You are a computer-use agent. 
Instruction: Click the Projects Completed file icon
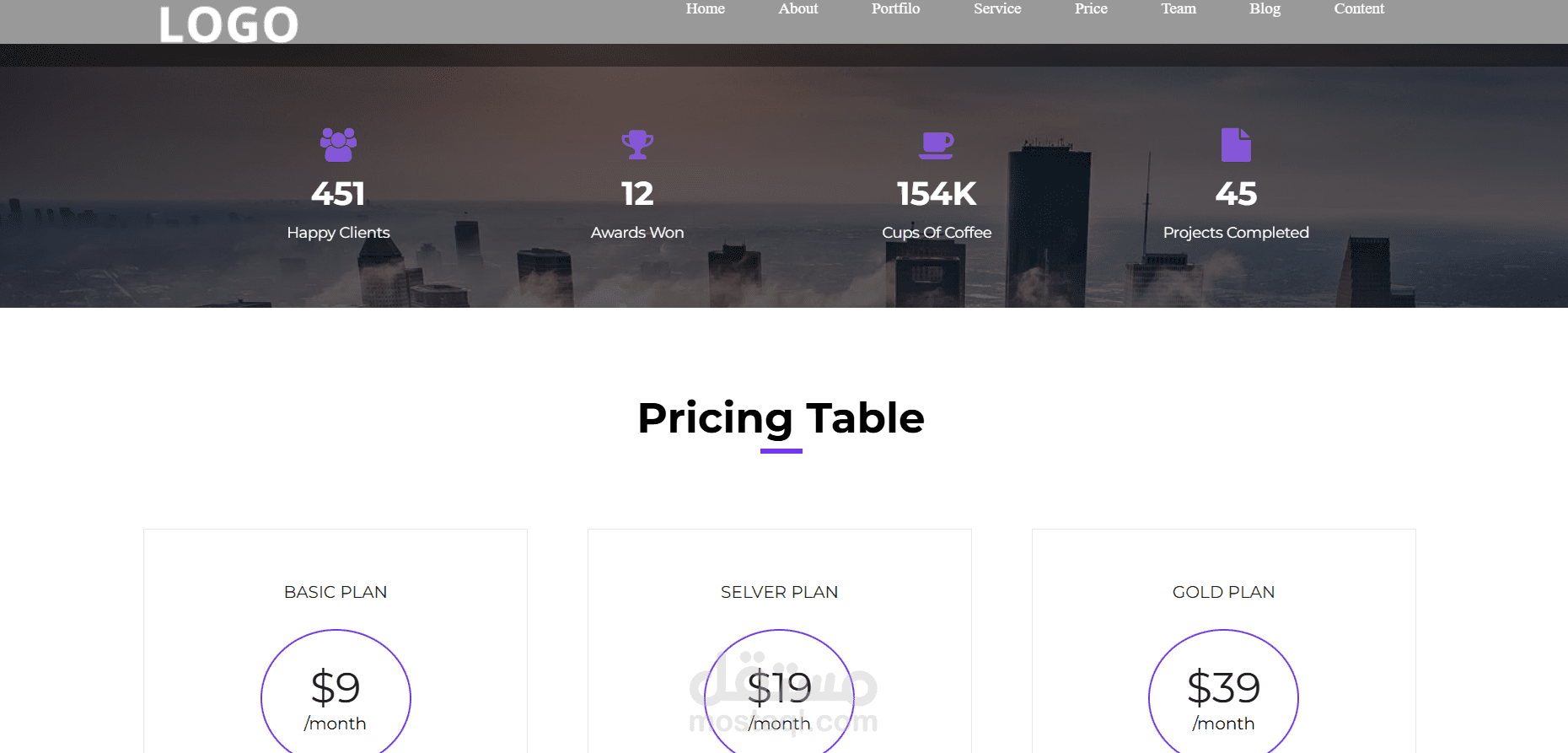1236,144
